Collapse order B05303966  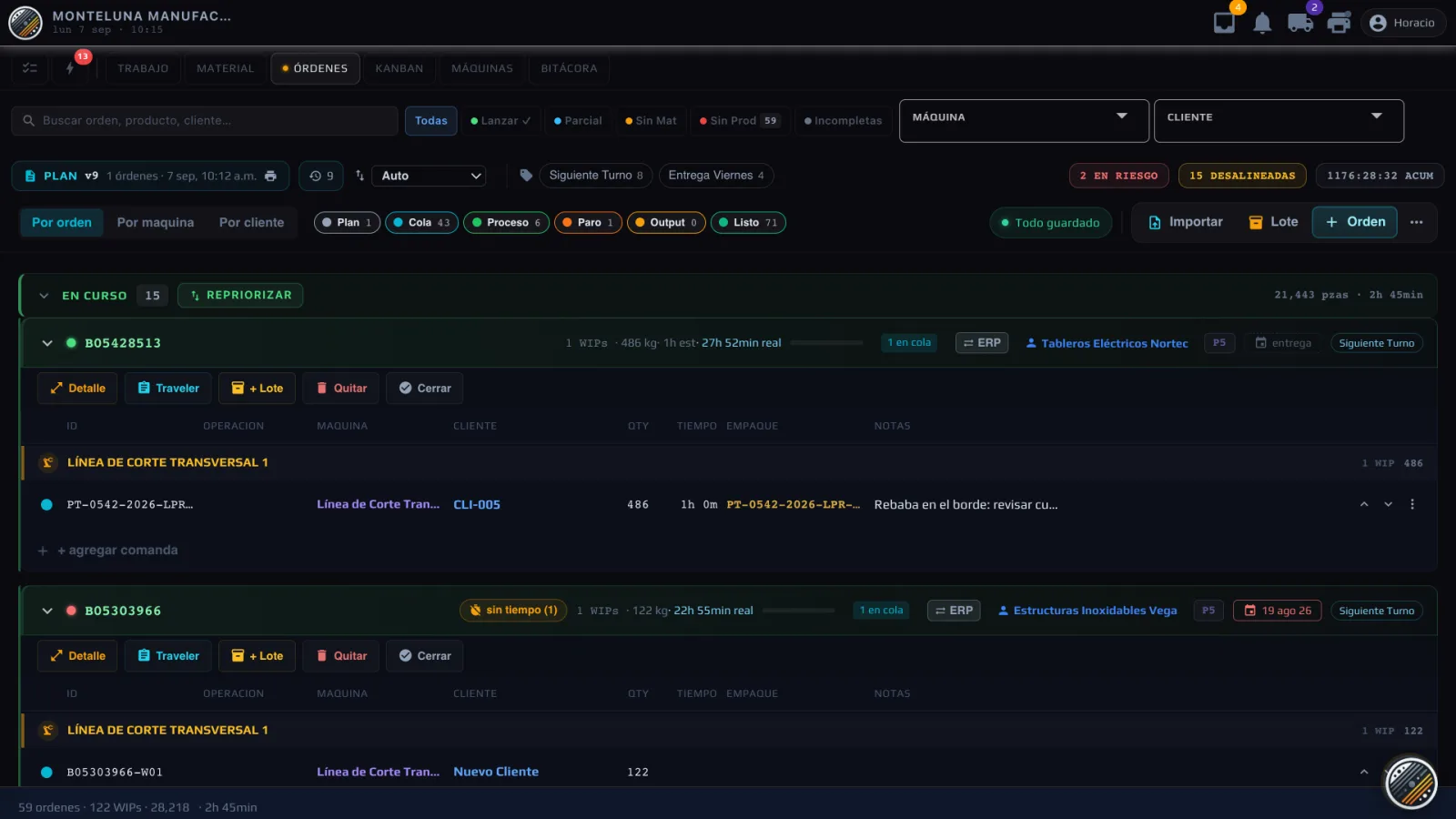47,611
